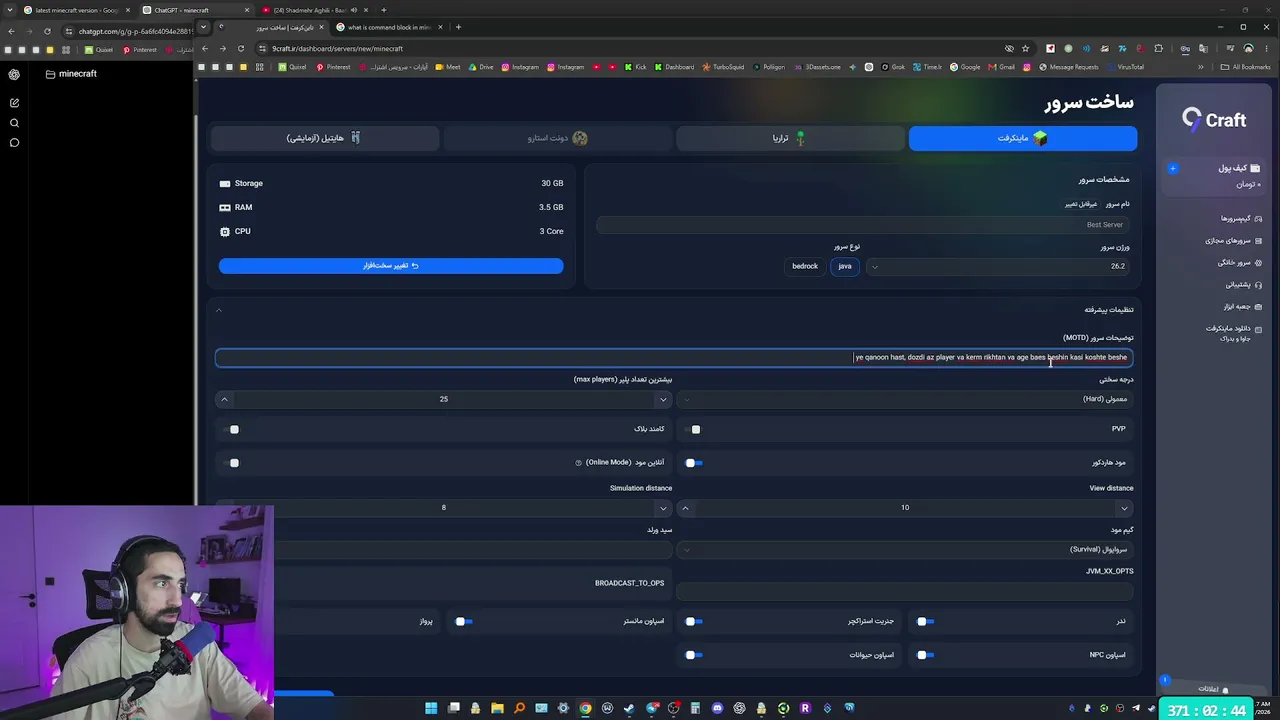Open the All Bookmarks folder

coord(1245,67)
